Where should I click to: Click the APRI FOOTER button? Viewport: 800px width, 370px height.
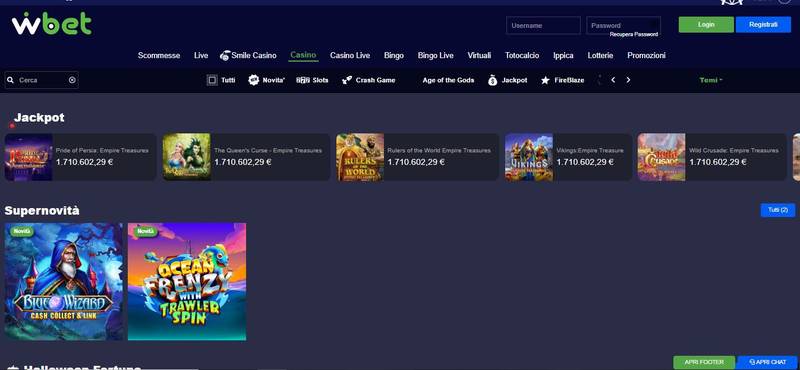[x=704, y=362]
